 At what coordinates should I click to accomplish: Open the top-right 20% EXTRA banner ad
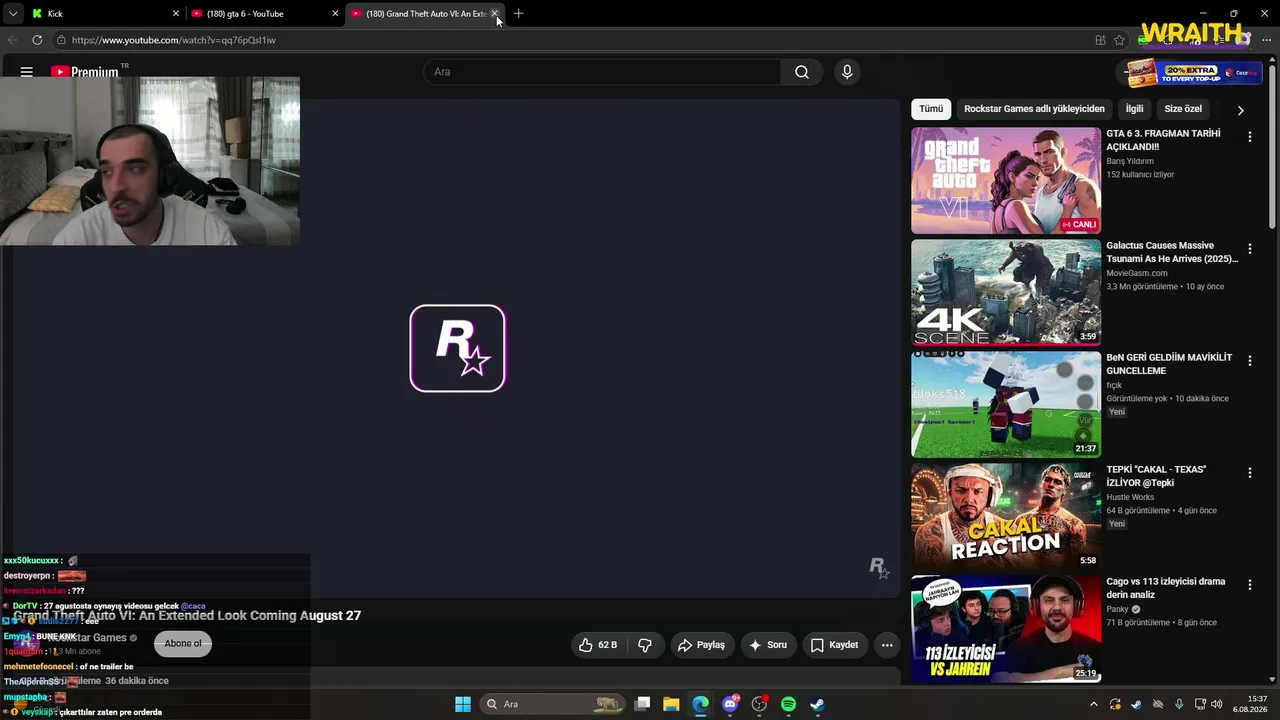[x=1196, y=73]
